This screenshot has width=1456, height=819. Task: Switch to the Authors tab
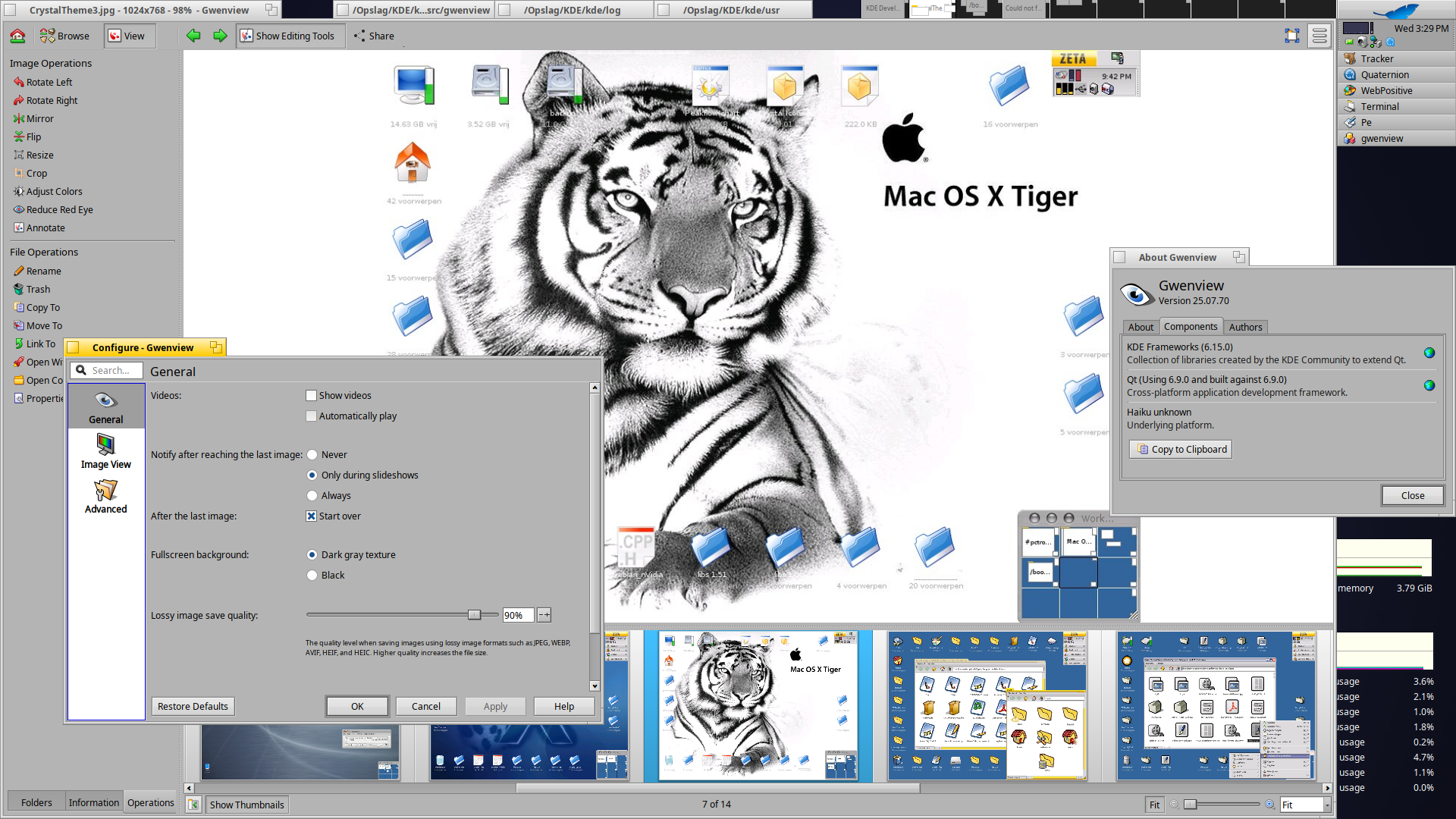1245,327
